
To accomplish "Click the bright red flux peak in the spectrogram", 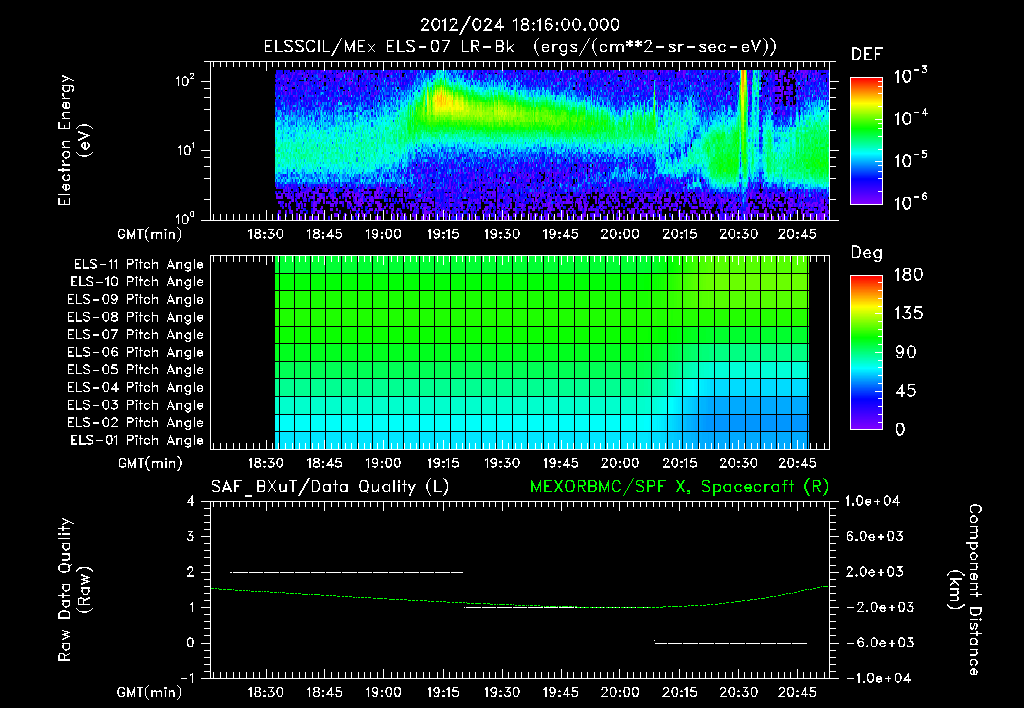I will tap(442, 99).
